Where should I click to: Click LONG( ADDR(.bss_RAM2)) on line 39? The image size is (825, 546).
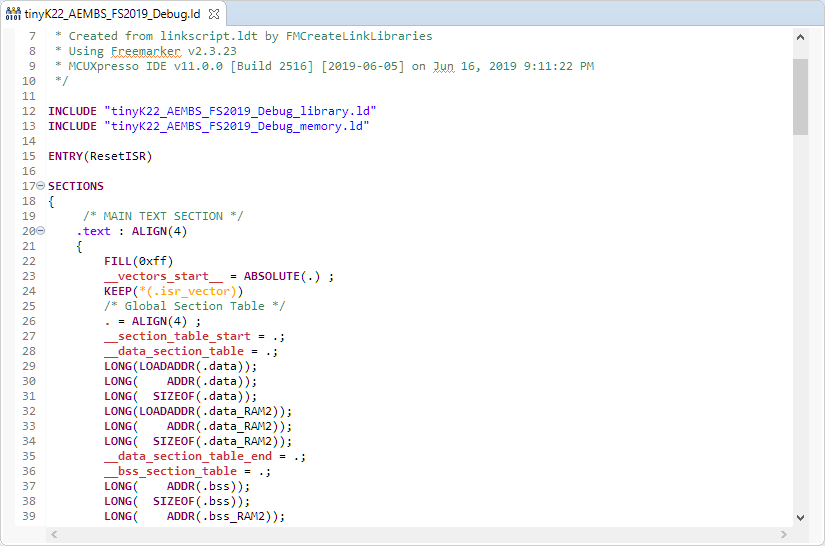tap(194, 517)
